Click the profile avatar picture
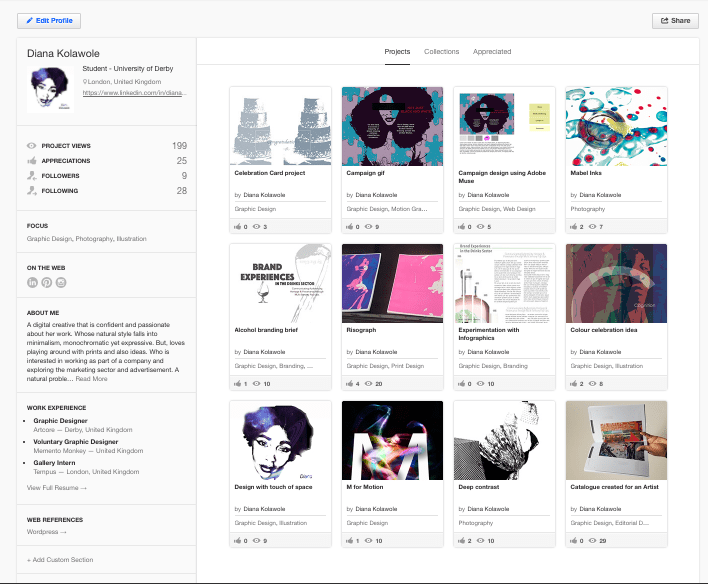The width and height of the screenshot is (708, 584). pos(49,88)
